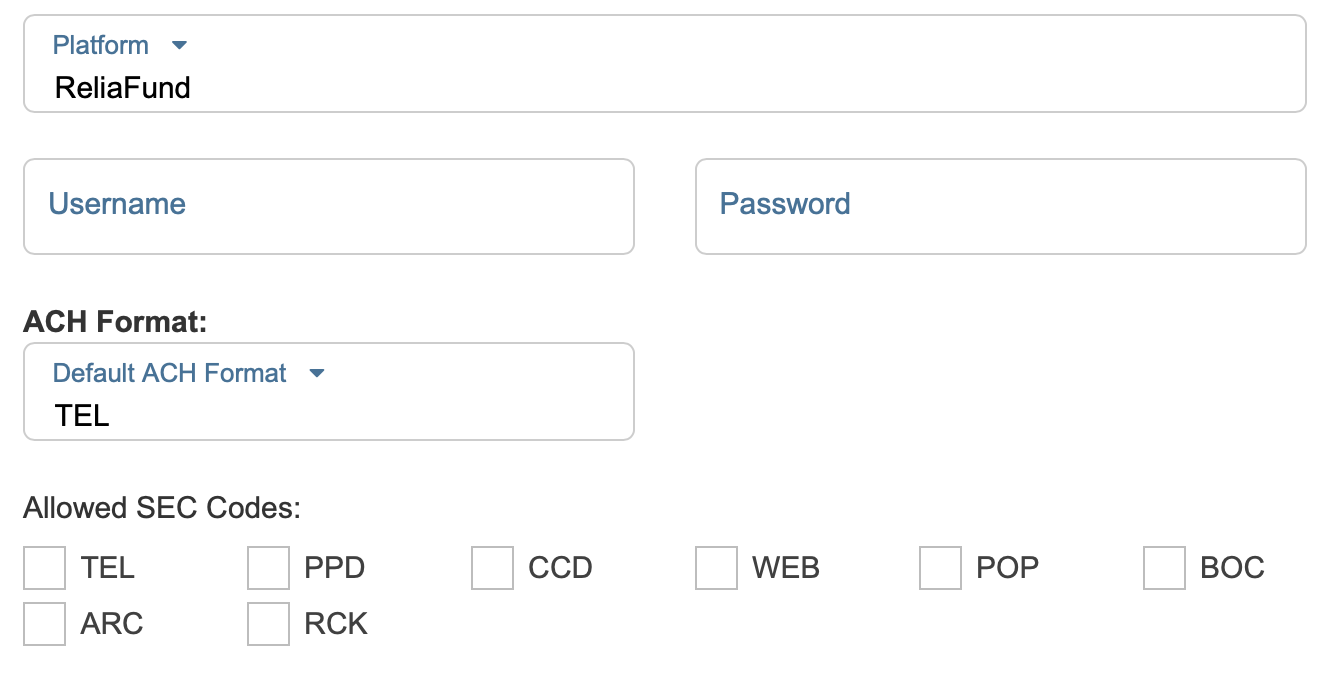Click the Platform field label text
Screen dimensions: 1336x674
point(100,46)
